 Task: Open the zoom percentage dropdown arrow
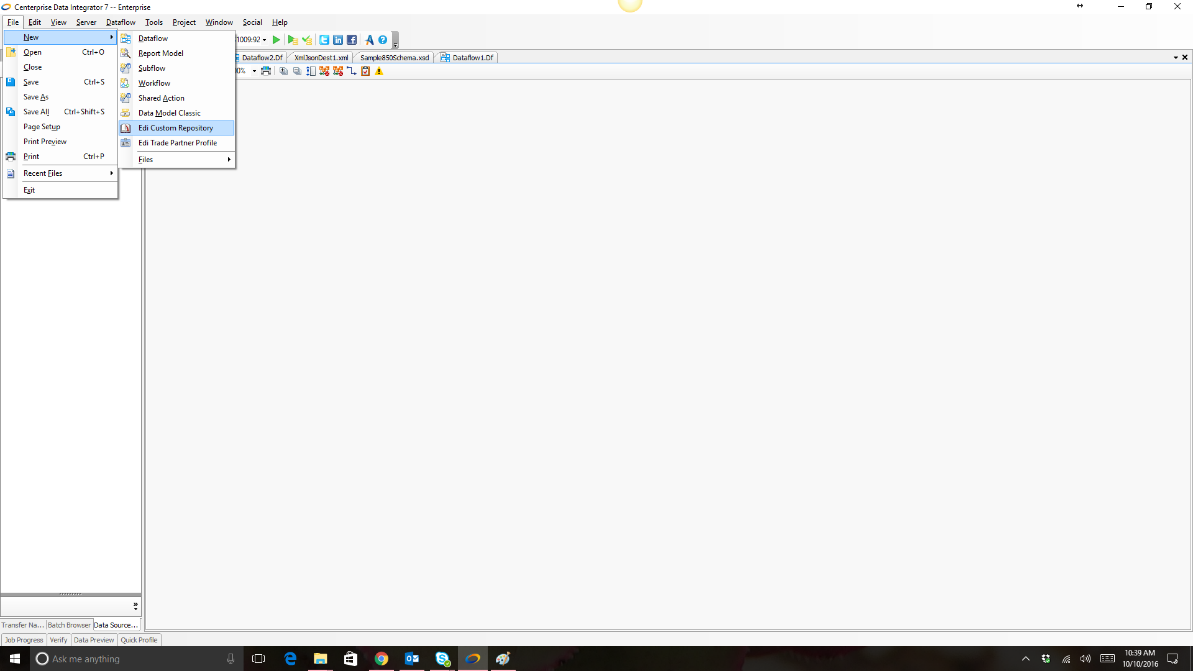coord(254,71)
